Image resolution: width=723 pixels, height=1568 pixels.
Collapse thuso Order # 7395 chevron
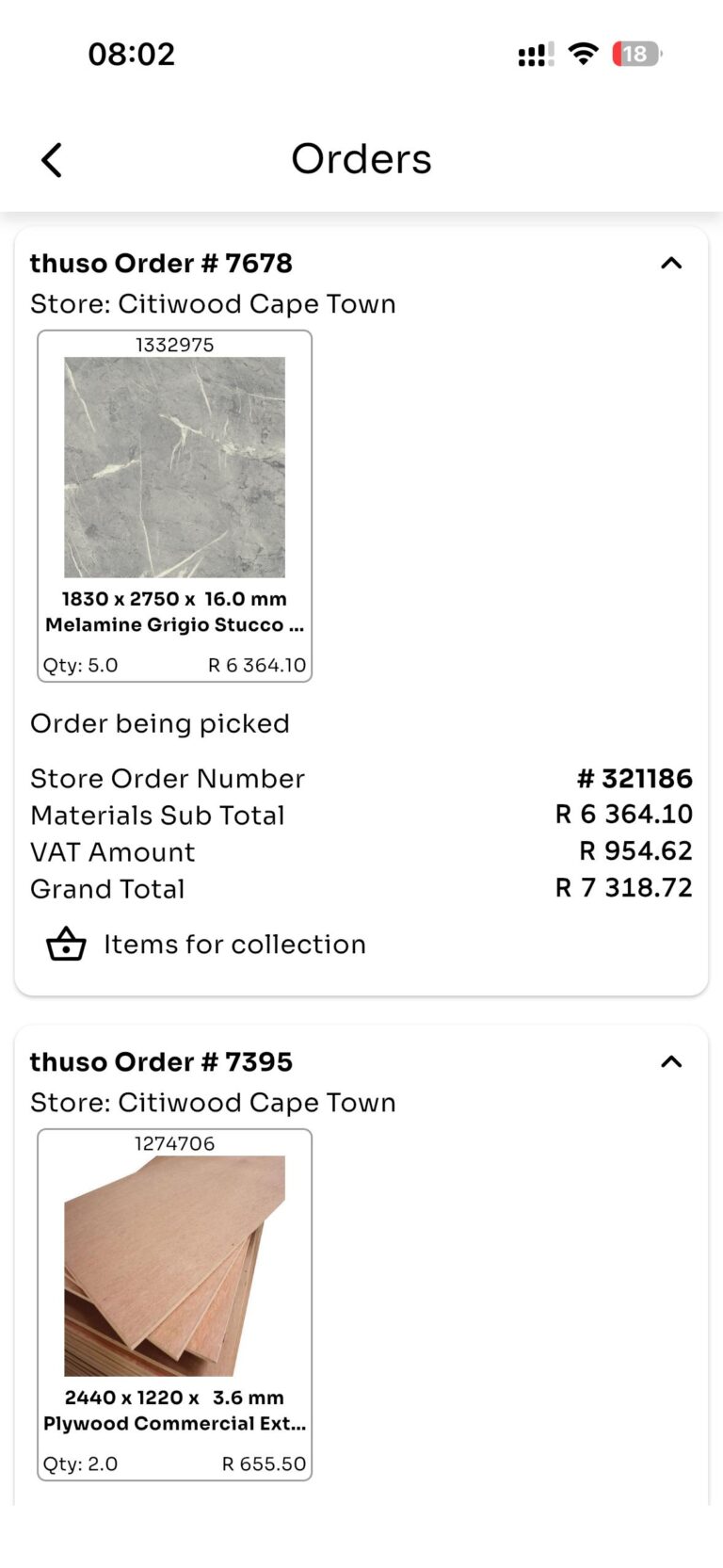(x=671, y=1062)
